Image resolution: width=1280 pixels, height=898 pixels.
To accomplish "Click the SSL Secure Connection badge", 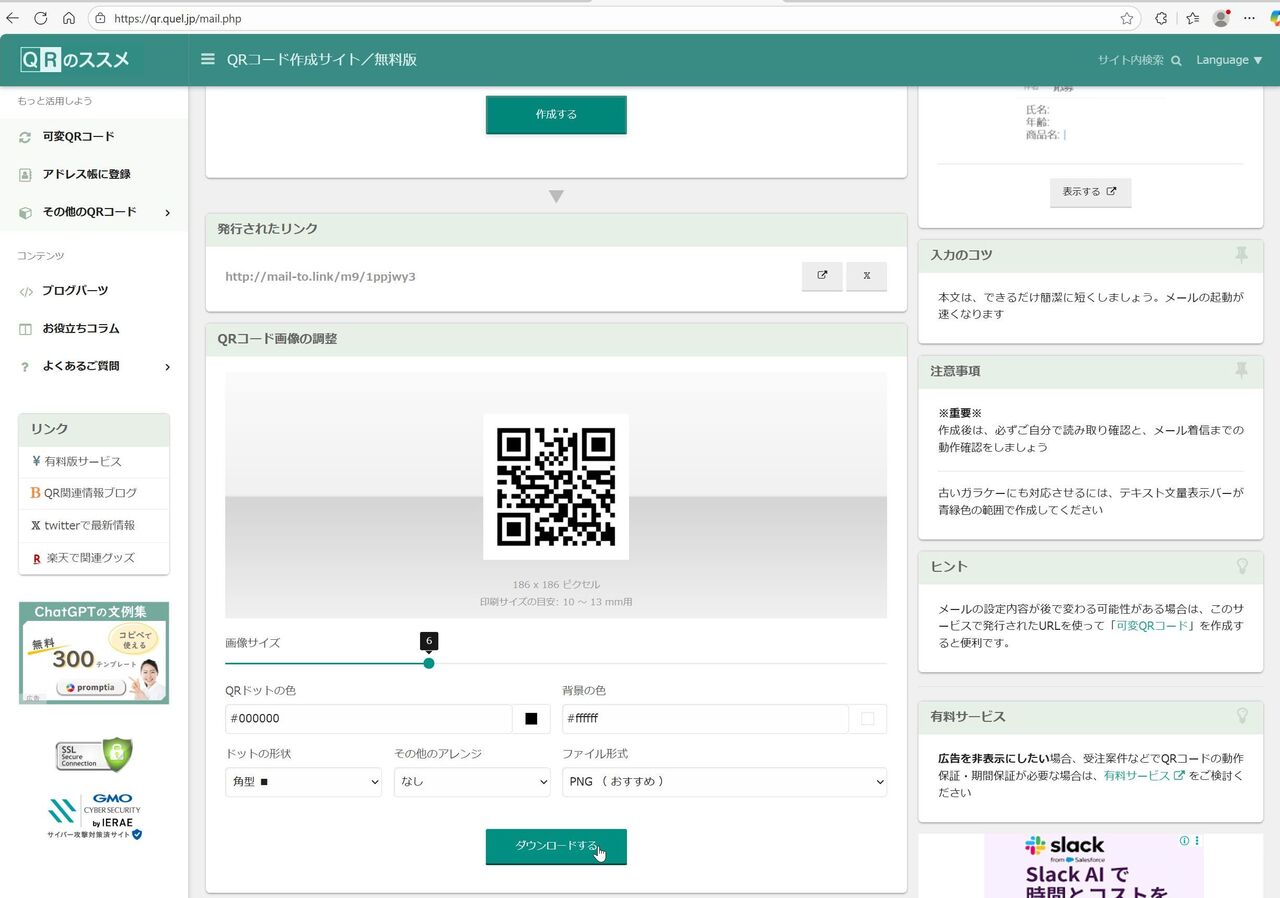I will tap(94, 754).
